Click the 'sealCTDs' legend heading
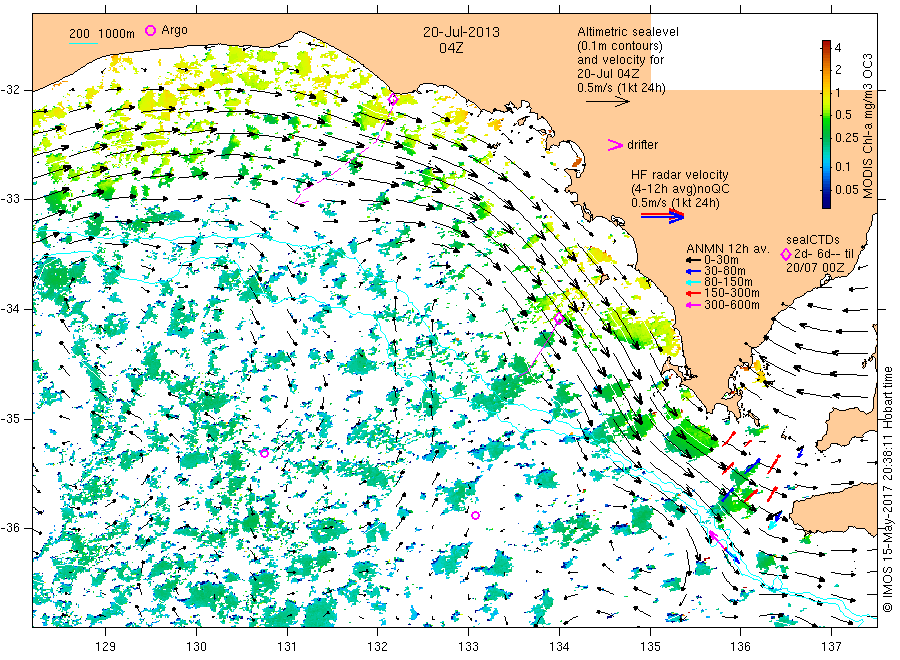 point(812,240)
